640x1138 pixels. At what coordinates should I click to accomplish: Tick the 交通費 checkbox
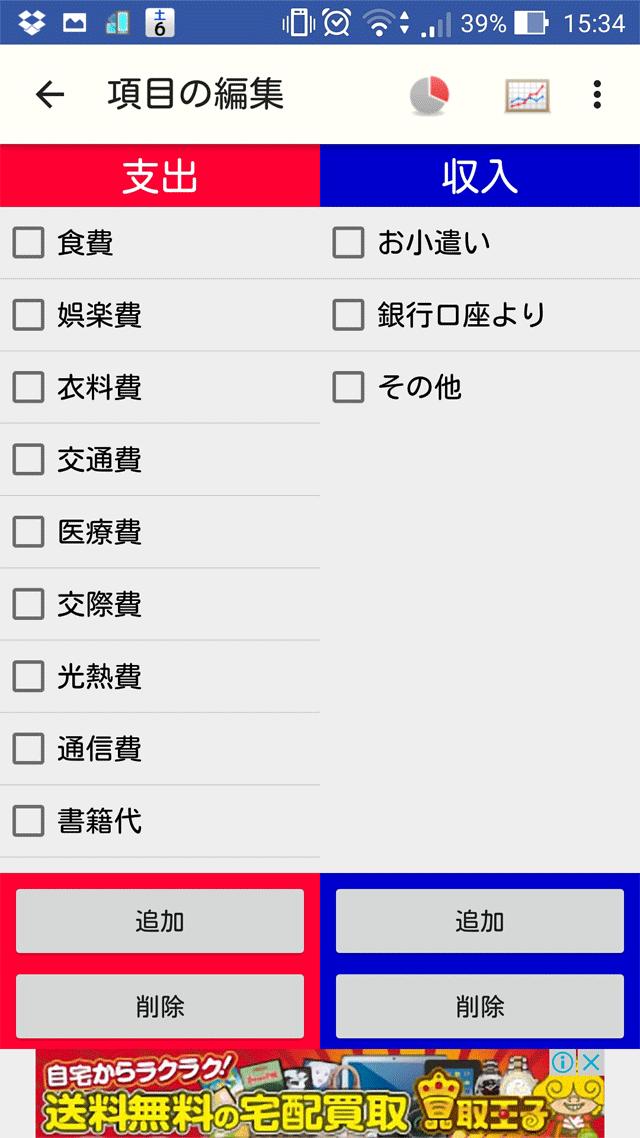[x=28, y=459]
